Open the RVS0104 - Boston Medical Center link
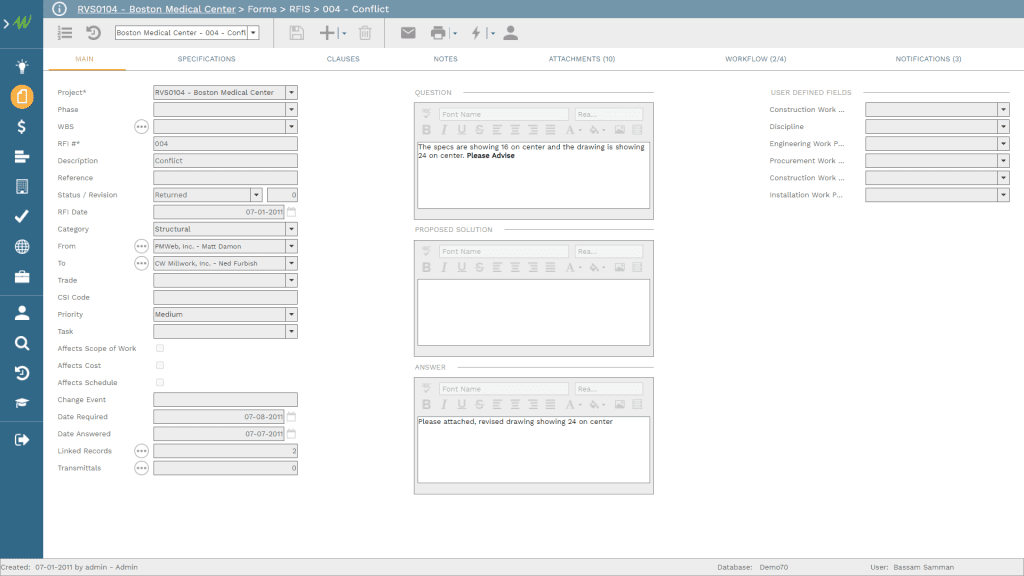1024x576 pixels. point(156,9)
